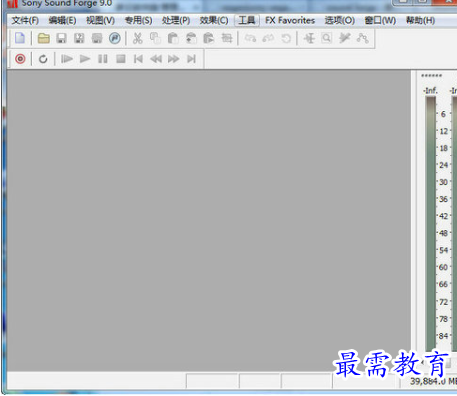Click the Save As icon with question mark
This screenshot has width=457, height=396.
coord(79,38)
